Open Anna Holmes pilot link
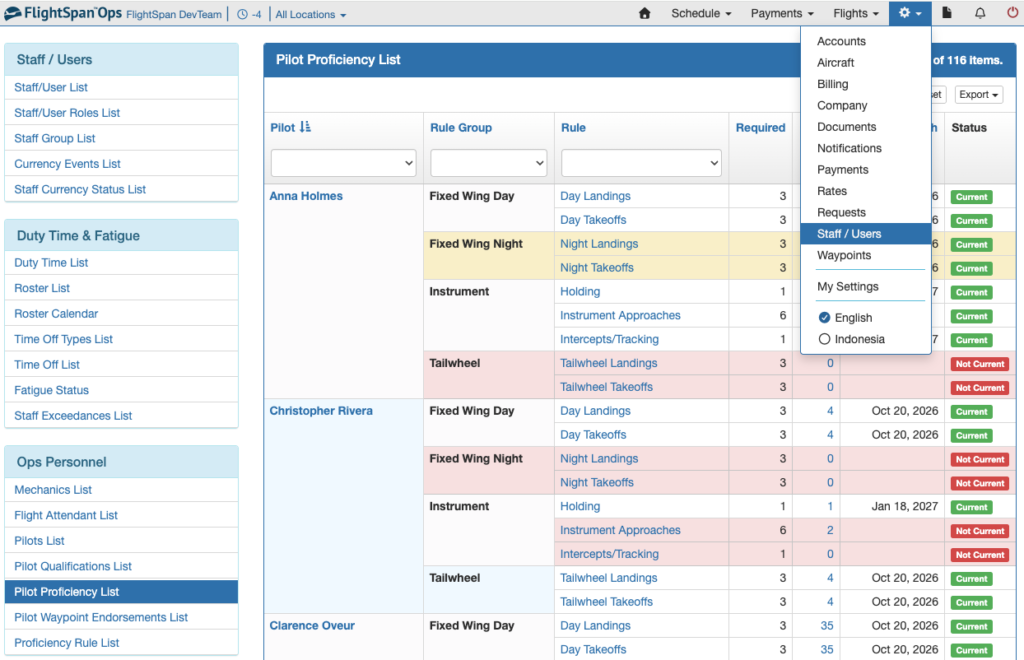Image resolution: width=1024 pixels, height=660 pixels. click(x=306, y=196)
